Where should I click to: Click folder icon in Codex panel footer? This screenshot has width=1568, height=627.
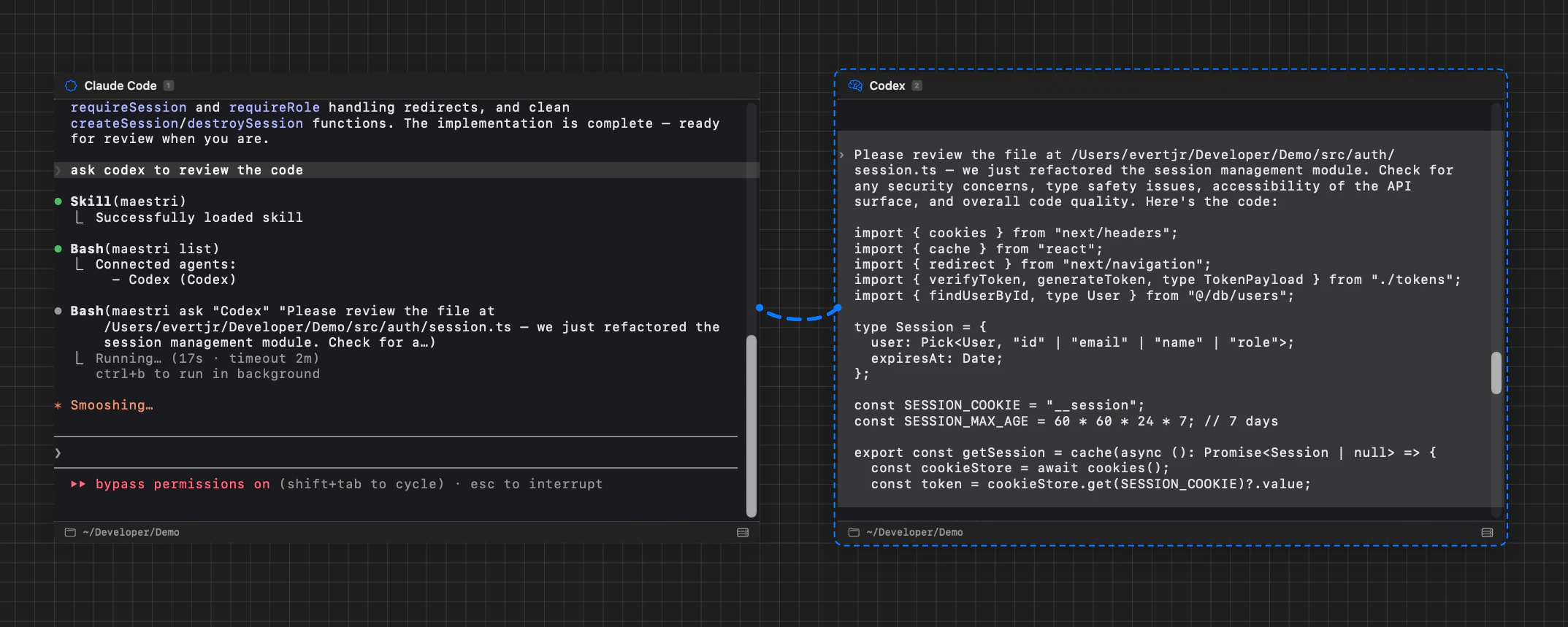(x=854, y=532)
